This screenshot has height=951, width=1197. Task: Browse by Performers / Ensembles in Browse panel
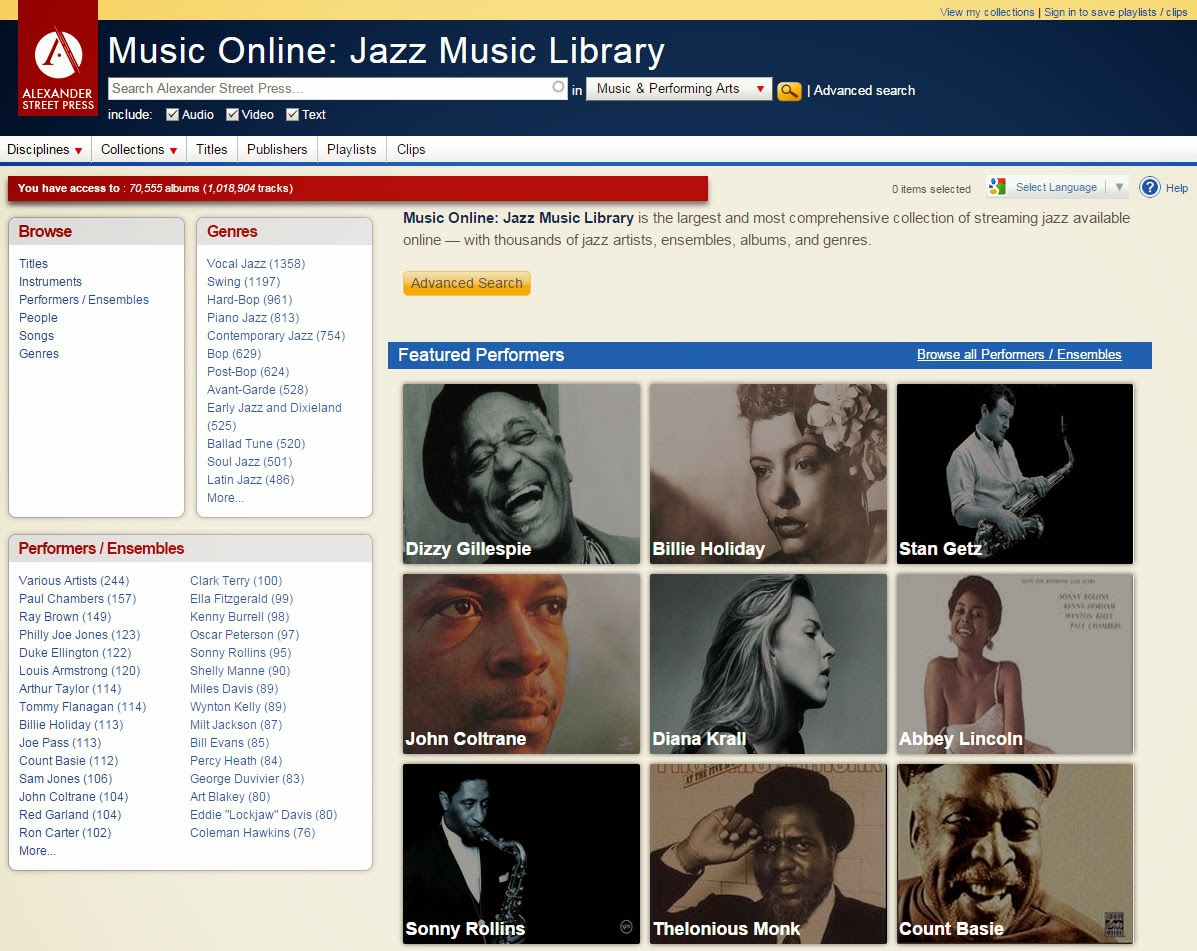point(84,300)
